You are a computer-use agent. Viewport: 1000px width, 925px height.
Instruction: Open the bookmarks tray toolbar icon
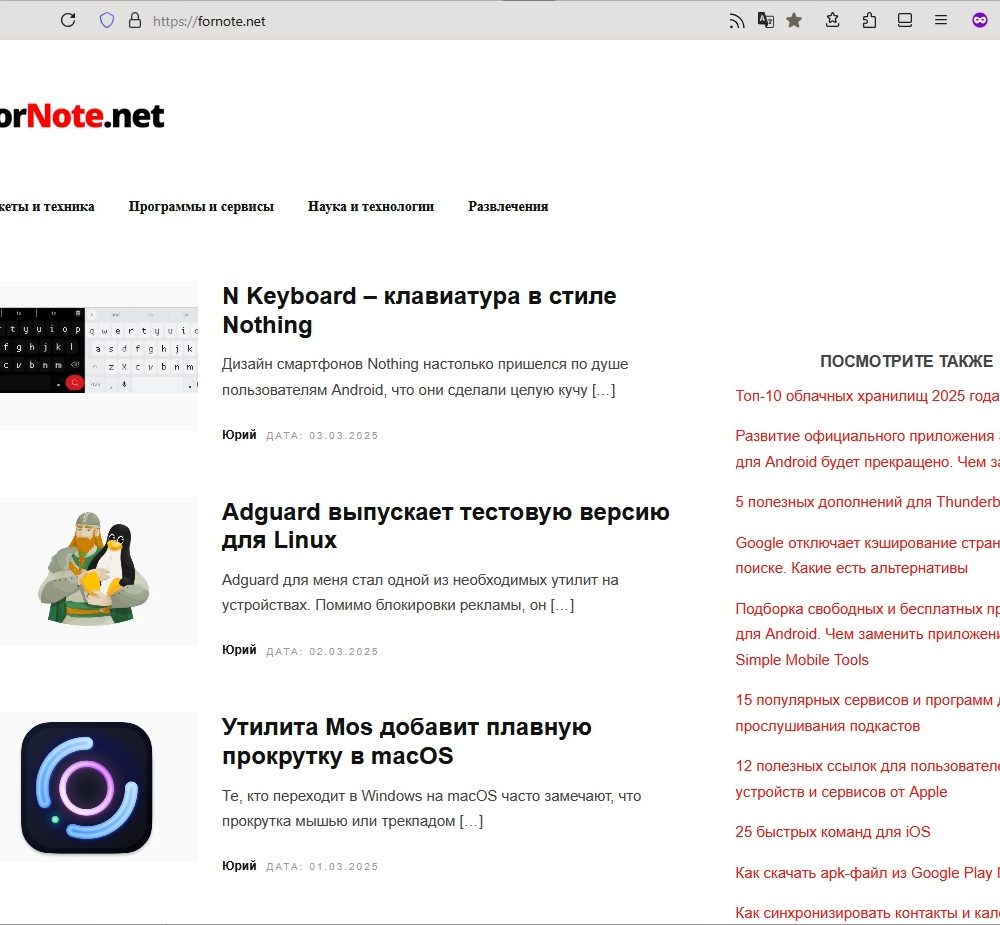coord(832,20)
